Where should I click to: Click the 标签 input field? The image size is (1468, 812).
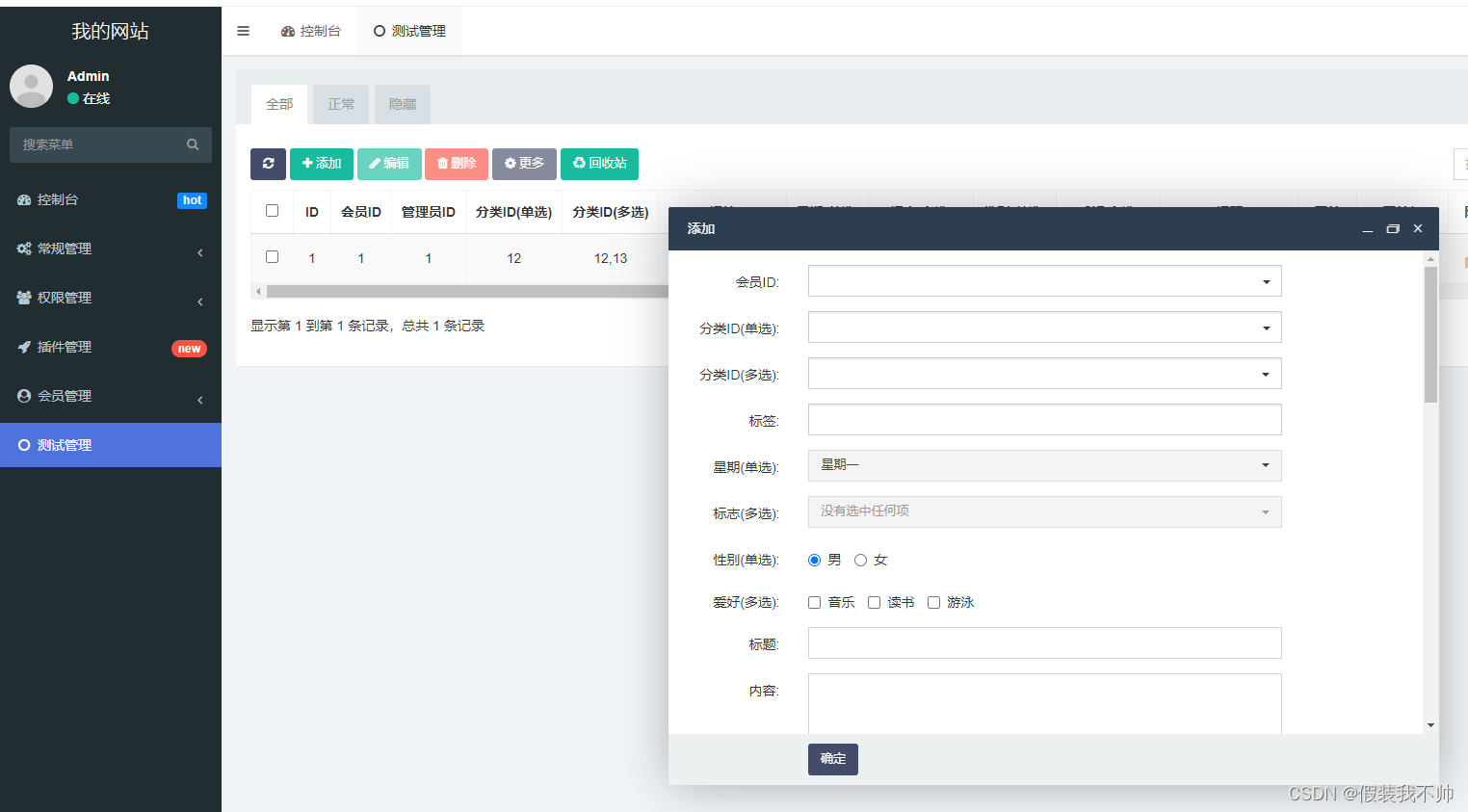[1044, 420]
